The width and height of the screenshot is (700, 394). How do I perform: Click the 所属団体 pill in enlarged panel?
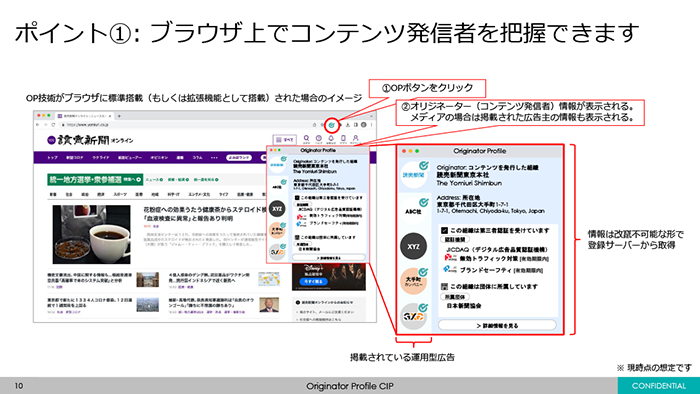tap(454, 296)
